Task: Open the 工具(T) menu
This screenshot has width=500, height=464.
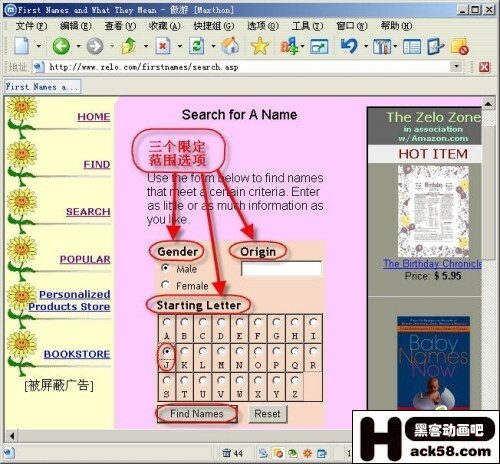Action: point(307,26)
